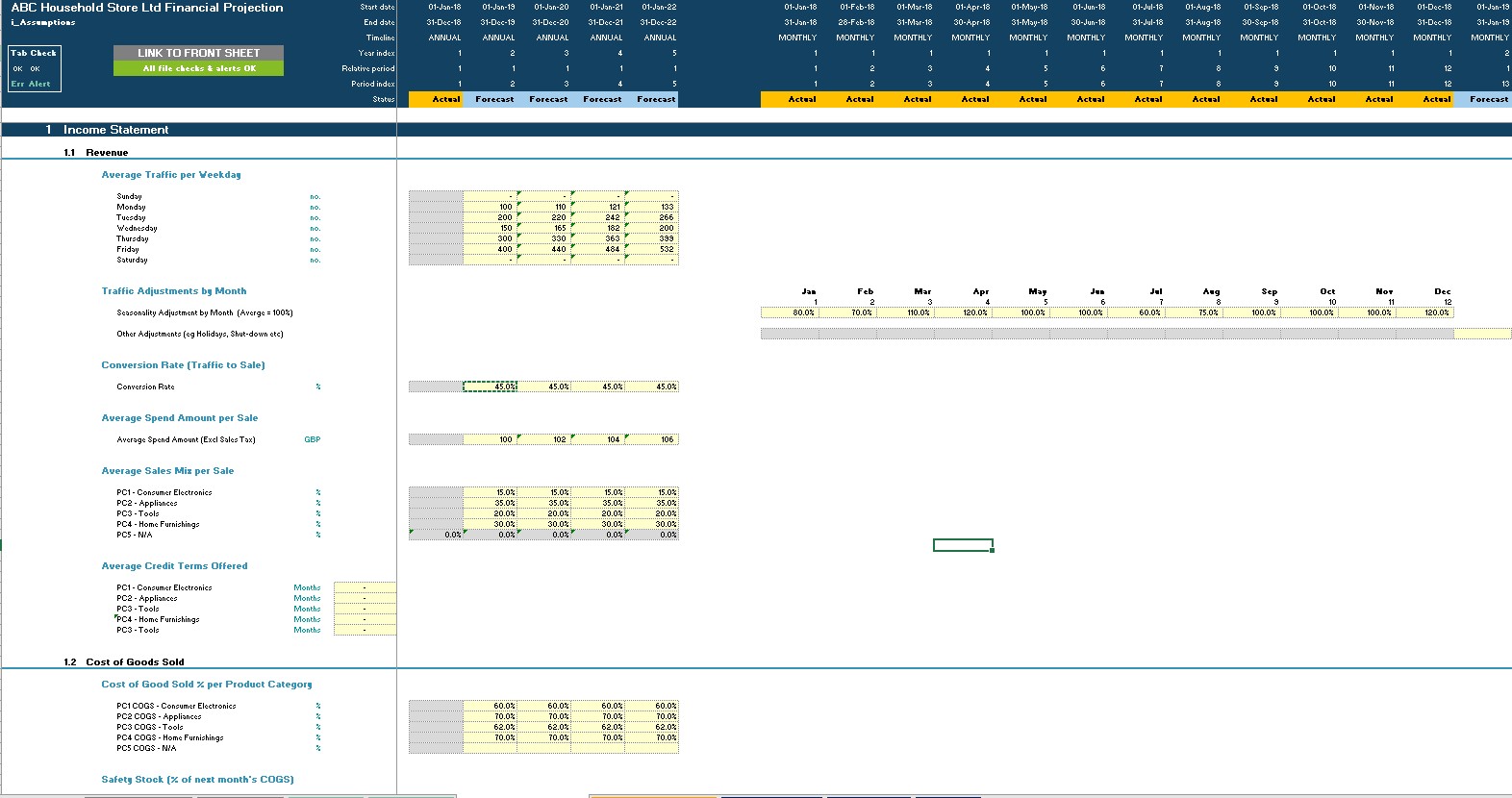This screenshot has height=798, width=1512.
Task: Click the Forecast status cell under 01-Jan-19 annual
Action: click(x=491, y=99)
